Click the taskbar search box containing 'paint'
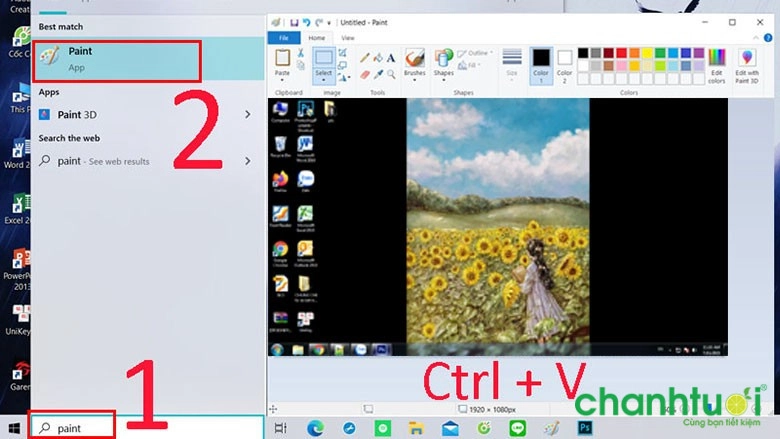 pyautogui.click(x=147, y=428)
